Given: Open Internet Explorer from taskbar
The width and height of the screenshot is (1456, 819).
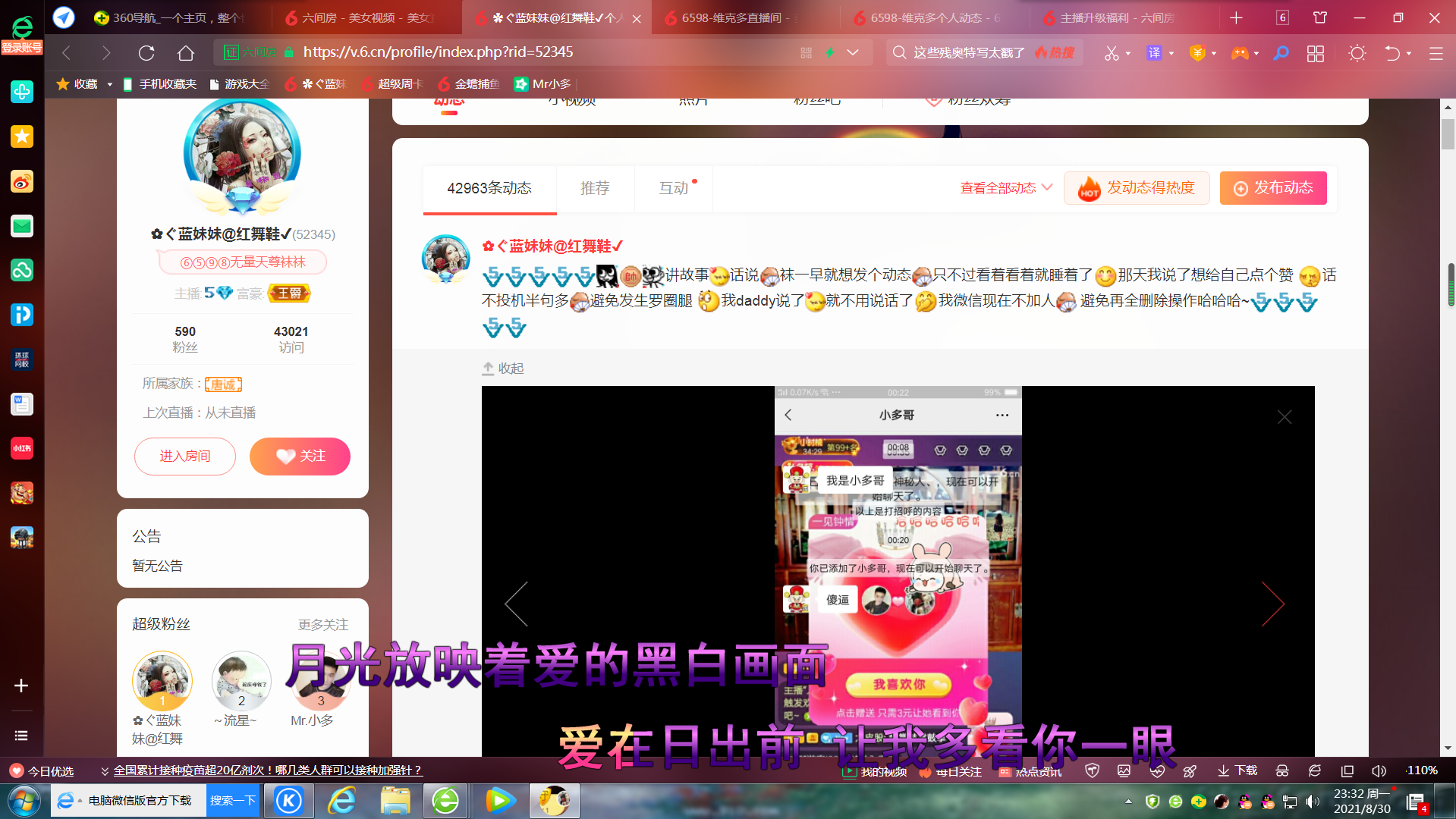Looking at the screenshot, I should pos(342,801).
